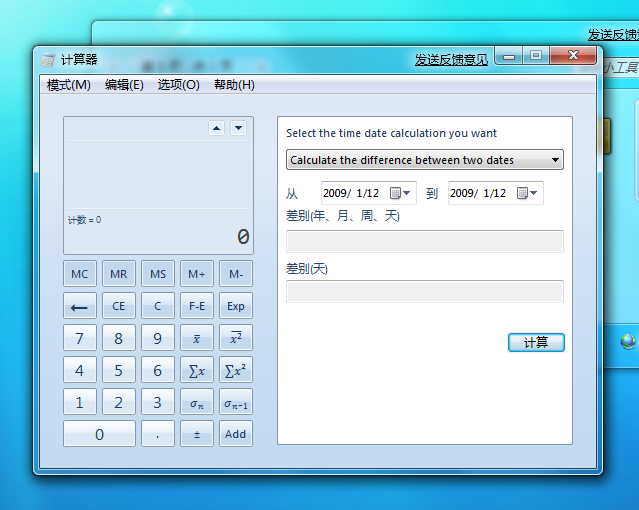Click the plus-minus sign button

(196, 434)
